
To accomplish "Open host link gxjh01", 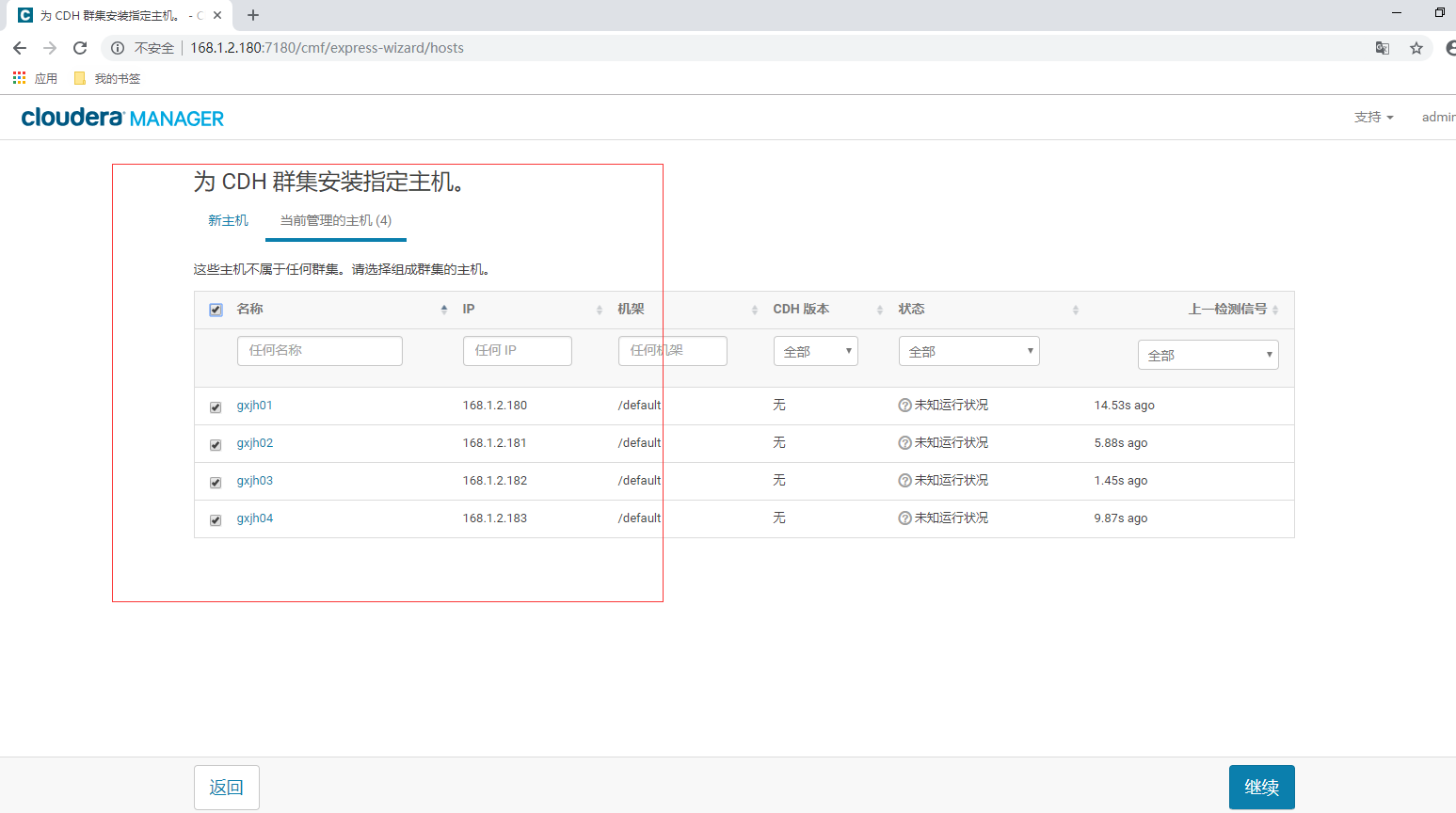I will coord(255,406).
